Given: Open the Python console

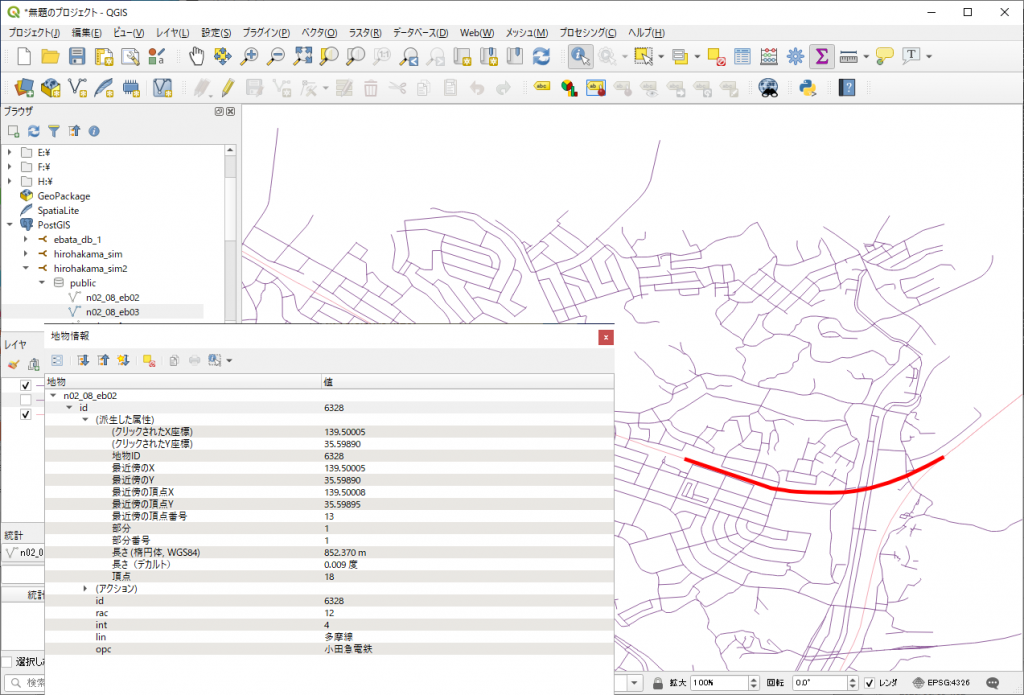Looking at the screenshot, I should point(809,88).
